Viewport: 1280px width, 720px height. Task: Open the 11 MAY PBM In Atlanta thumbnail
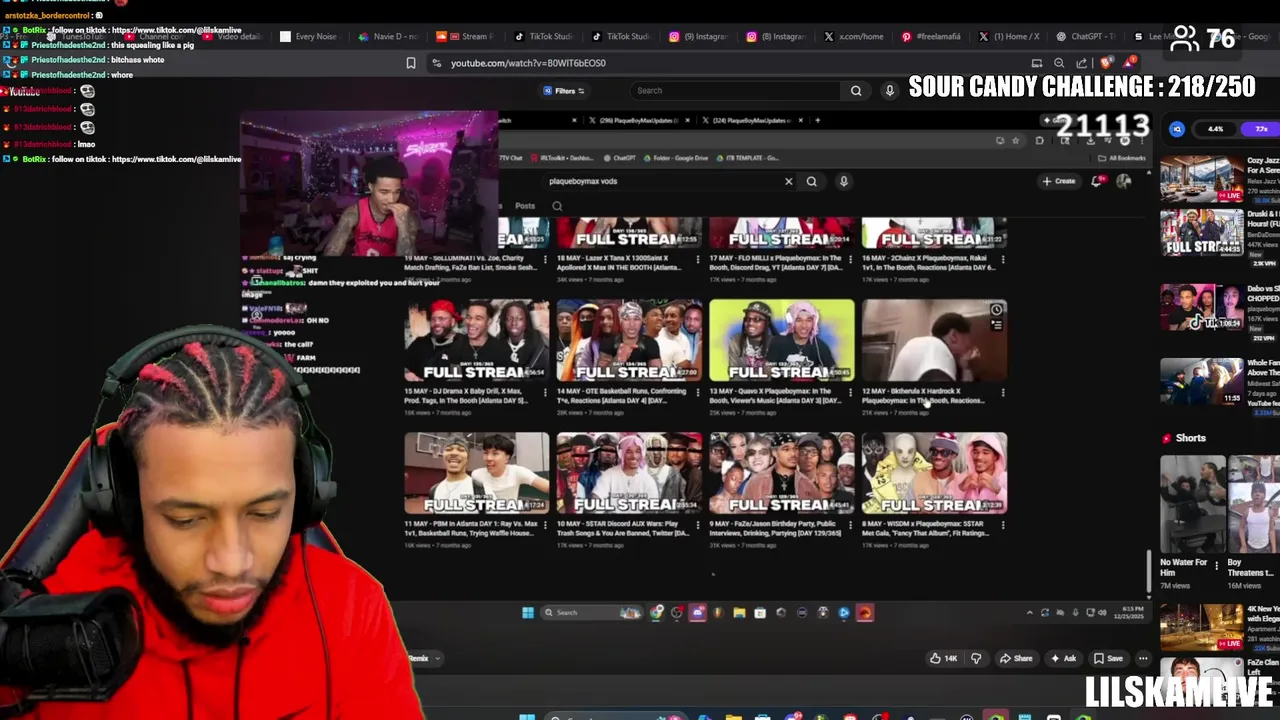pyautogui.click(x=476, y=473)
